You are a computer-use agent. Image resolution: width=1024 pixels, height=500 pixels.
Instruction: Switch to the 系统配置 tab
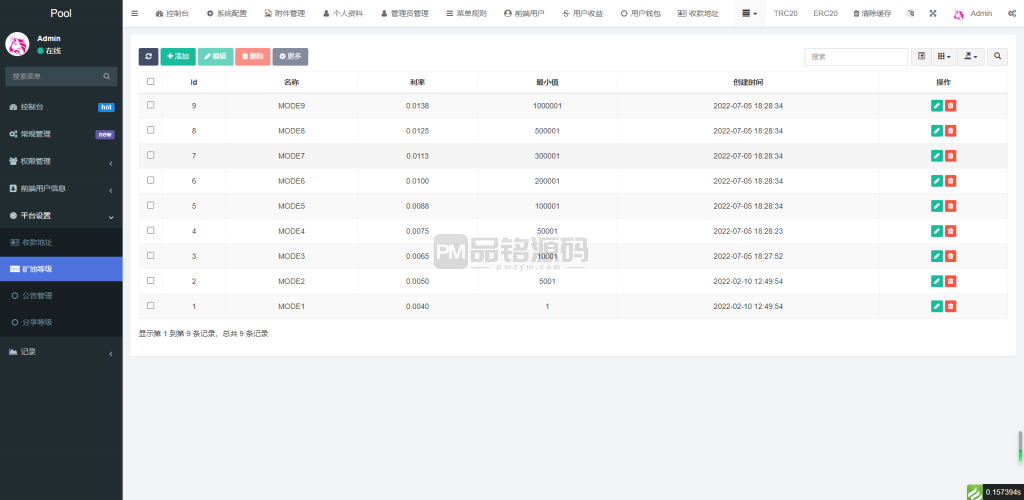(x=226, y=14)
